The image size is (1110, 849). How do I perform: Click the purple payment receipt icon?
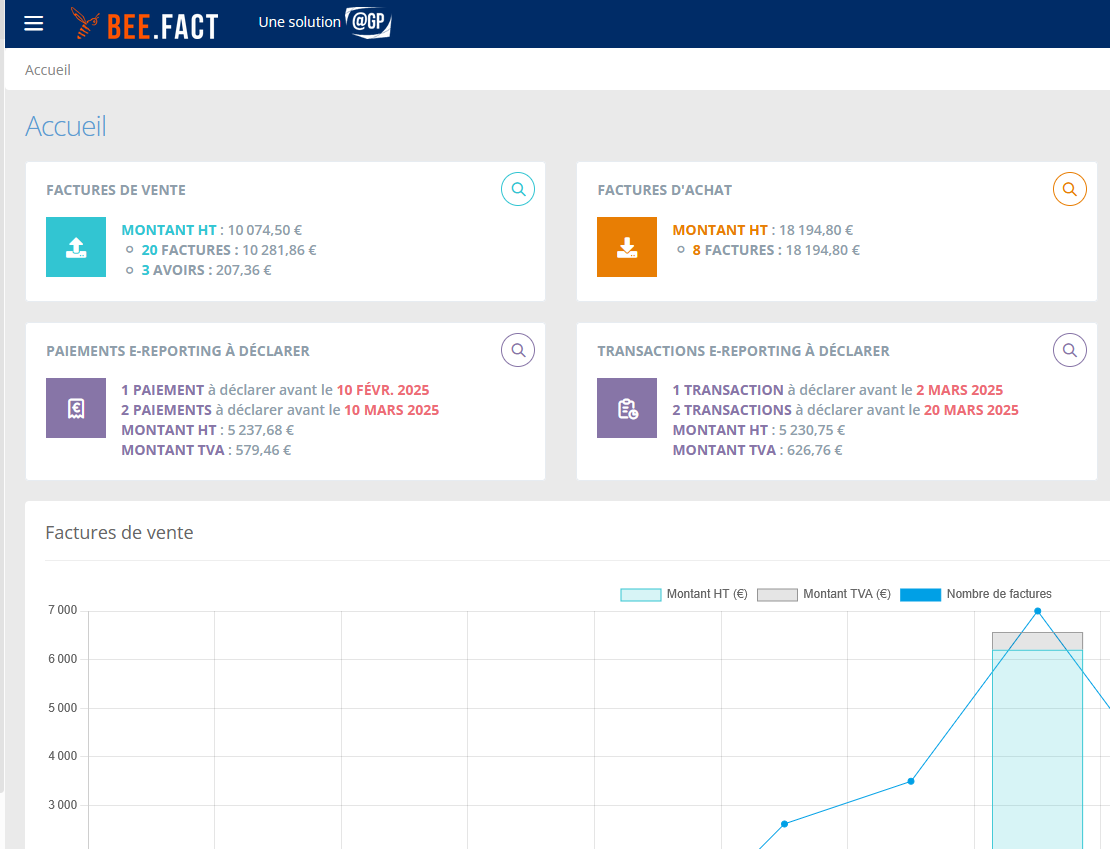click(x=76, y=408)
